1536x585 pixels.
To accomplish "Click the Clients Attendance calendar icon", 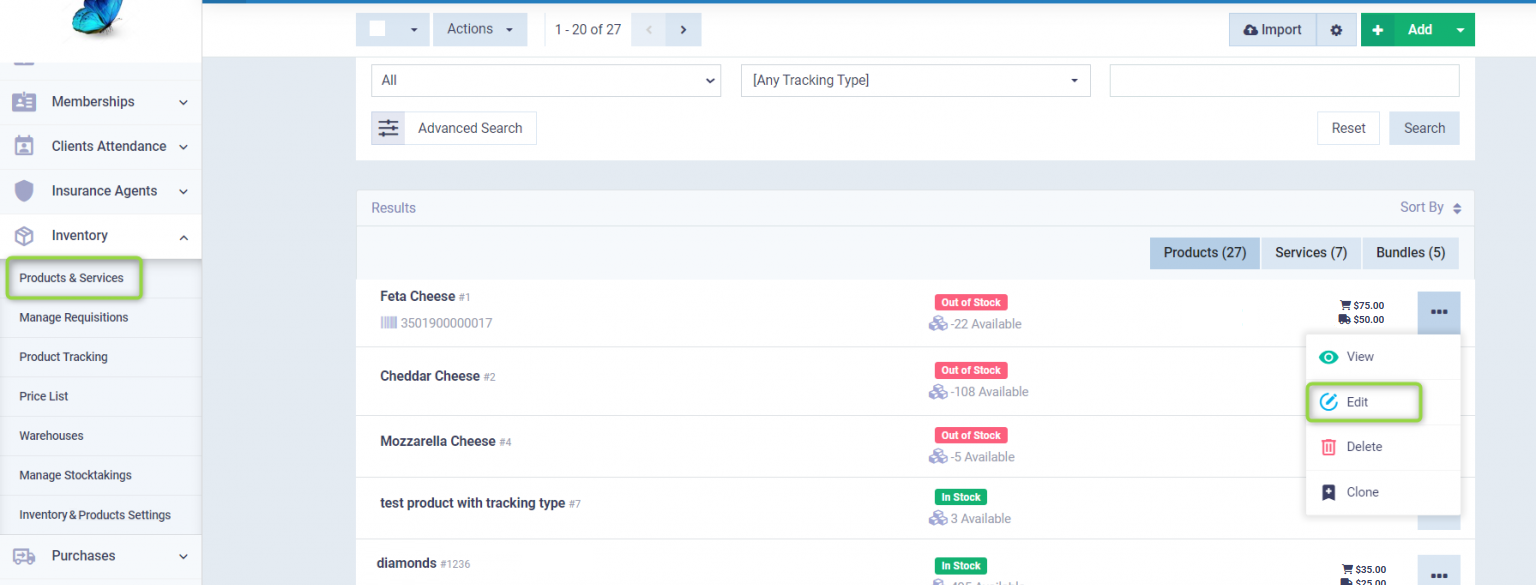I will (x=24, y=146).
